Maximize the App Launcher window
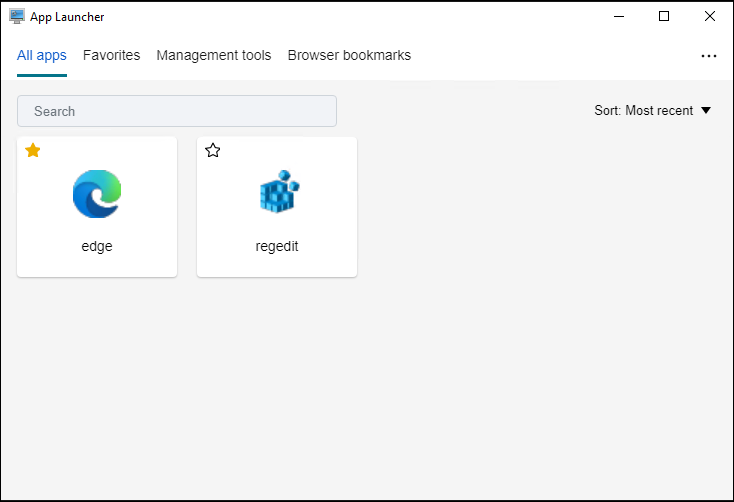The image size is (734, 502). click(664, 16)
